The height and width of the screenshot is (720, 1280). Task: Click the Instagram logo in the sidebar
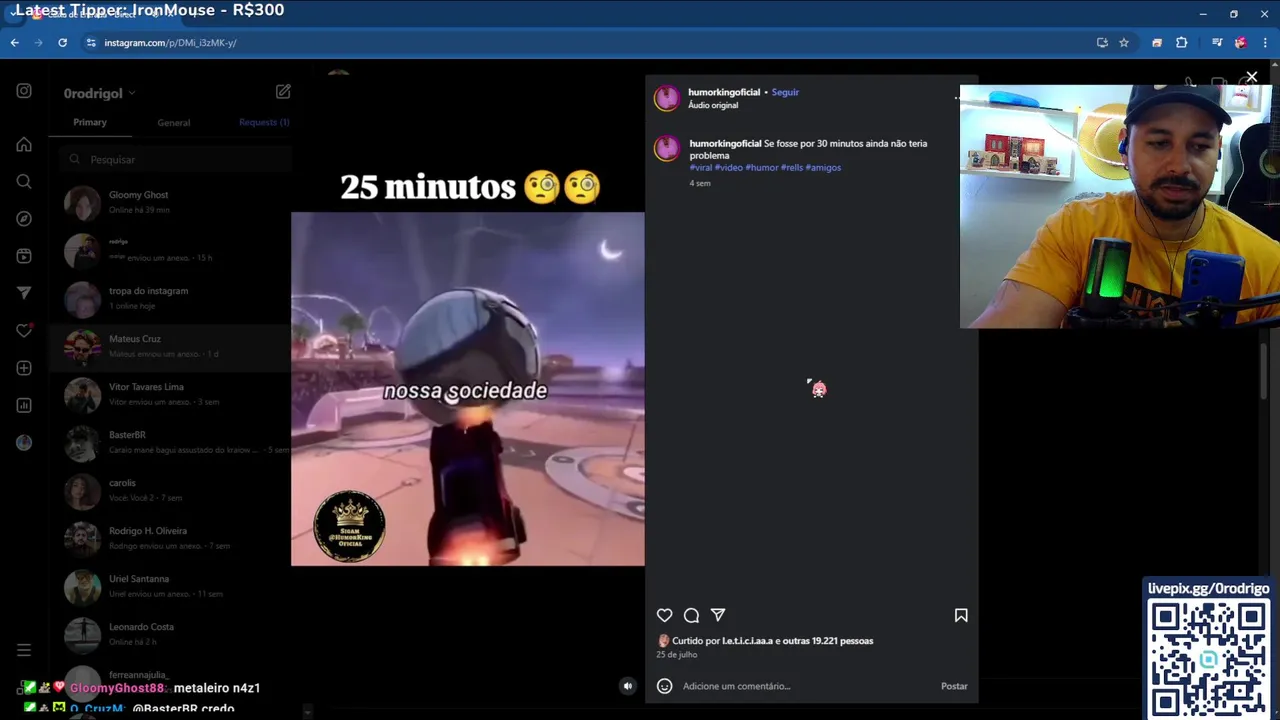pyautogui.click(x=24, y=91)
